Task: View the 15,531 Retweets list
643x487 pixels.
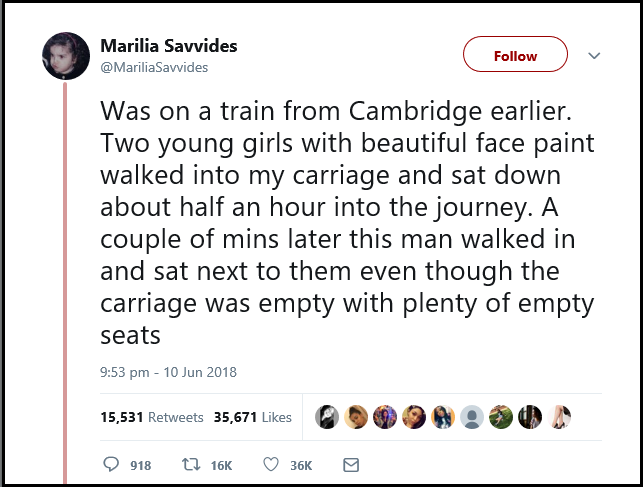Action: click(x=152, y=417)
